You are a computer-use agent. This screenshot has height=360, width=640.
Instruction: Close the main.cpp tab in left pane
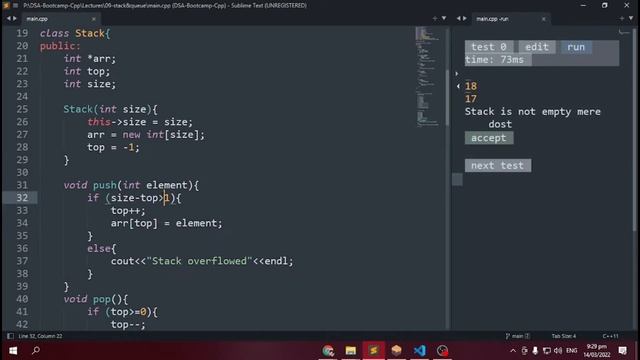(94, 19)
